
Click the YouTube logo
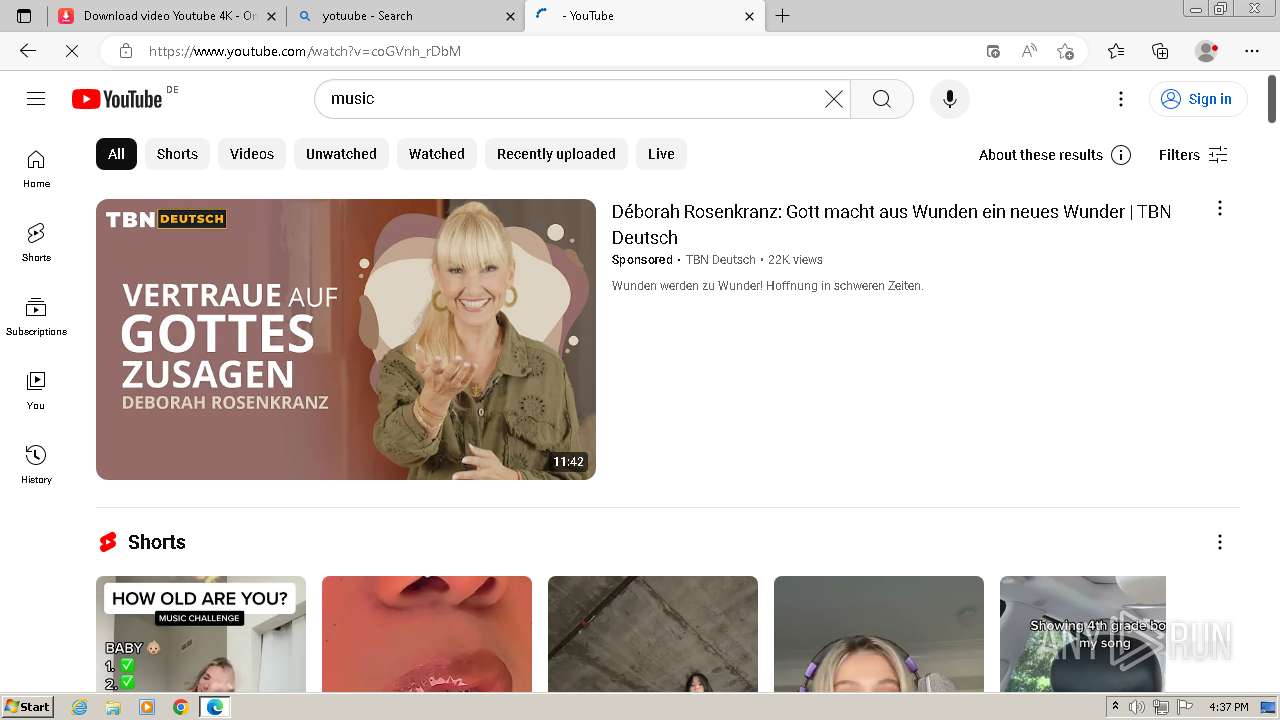117,99
